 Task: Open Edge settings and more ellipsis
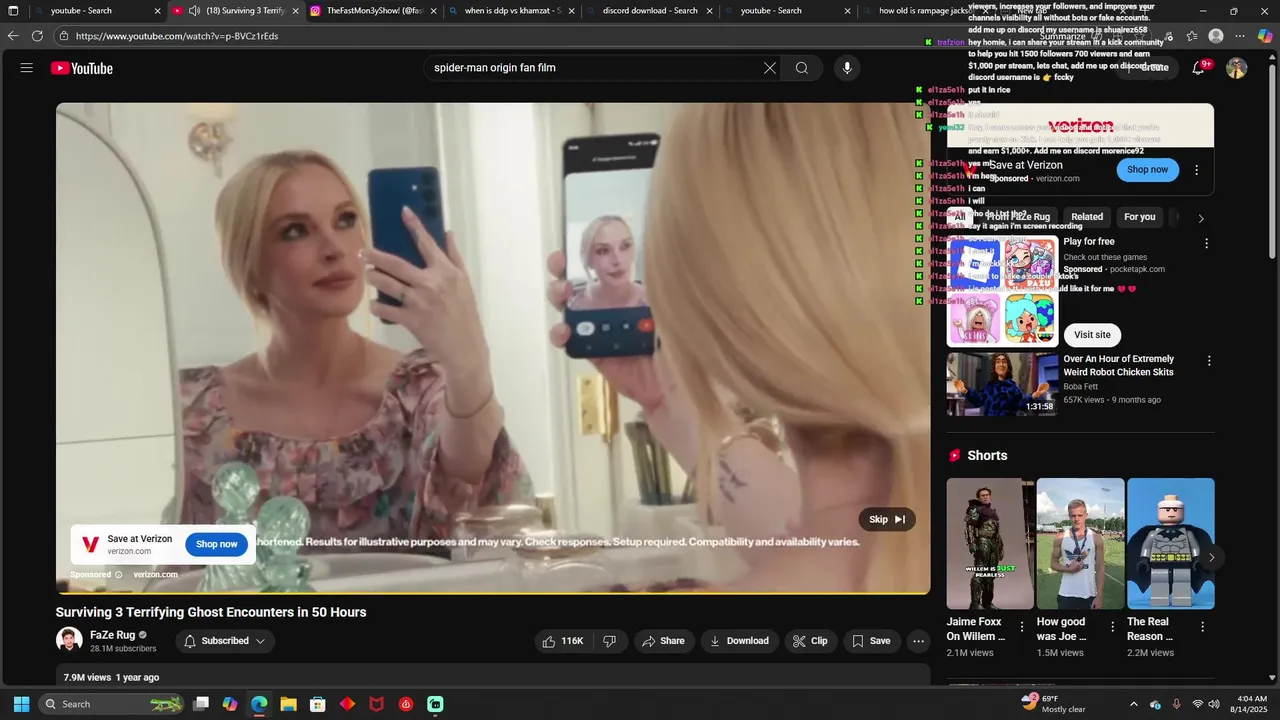coord(1240,36)
